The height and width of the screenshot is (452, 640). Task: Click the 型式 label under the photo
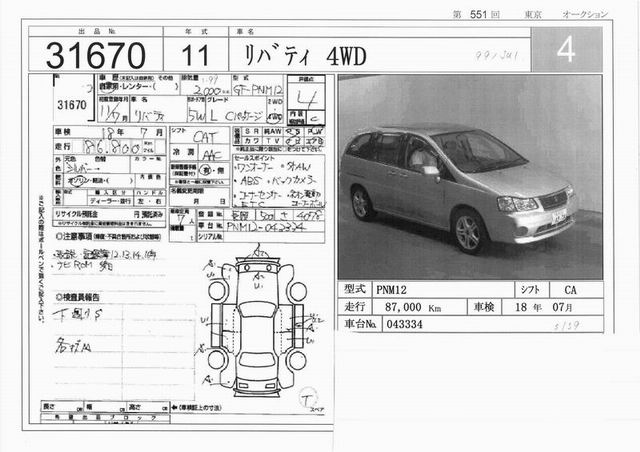(354, 289)
